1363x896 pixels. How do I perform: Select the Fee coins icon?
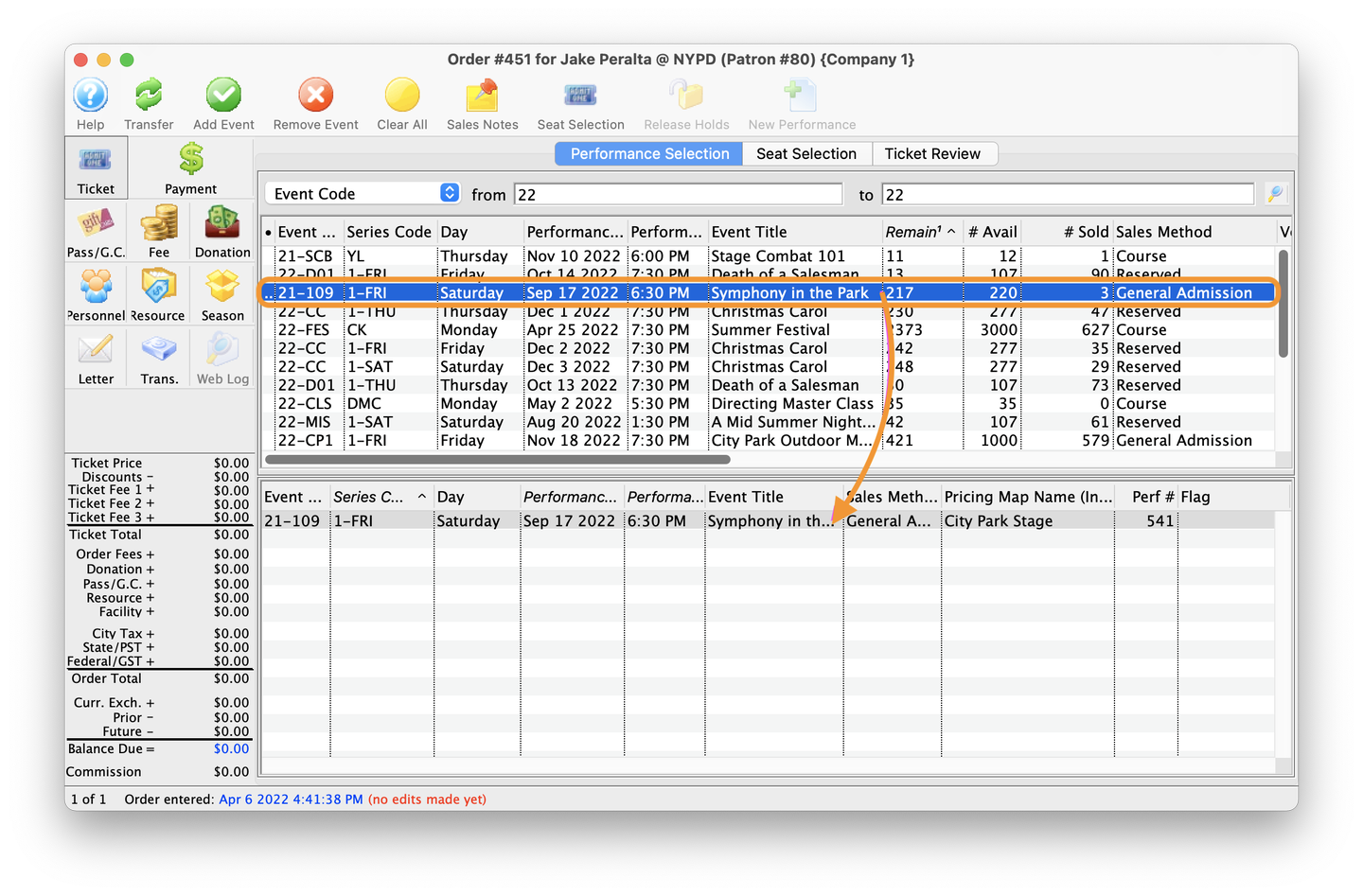[x=159, y=224]
